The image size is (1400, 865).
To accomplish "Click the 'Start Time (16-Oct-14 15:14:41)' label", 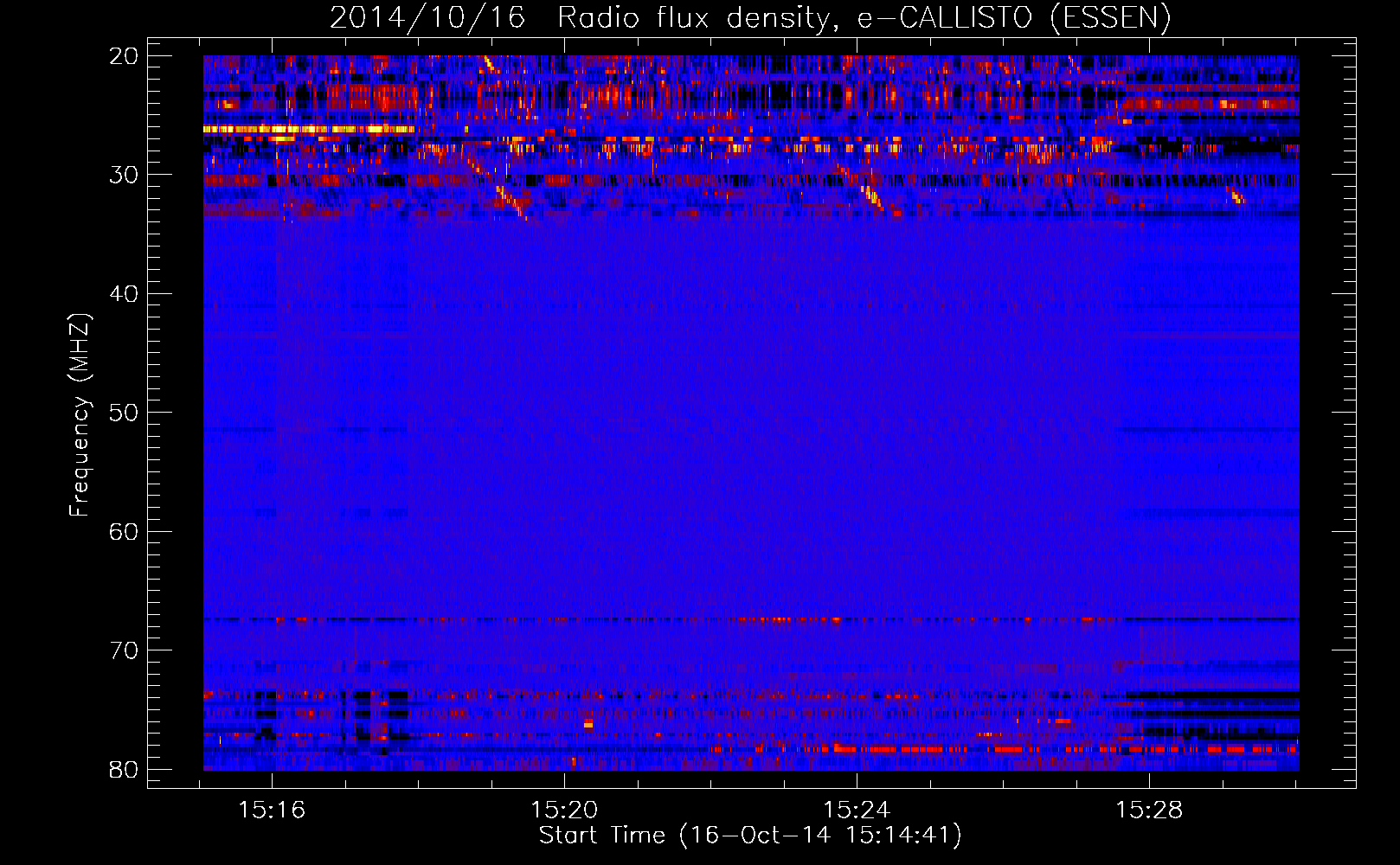I will [x=750, y=836].
